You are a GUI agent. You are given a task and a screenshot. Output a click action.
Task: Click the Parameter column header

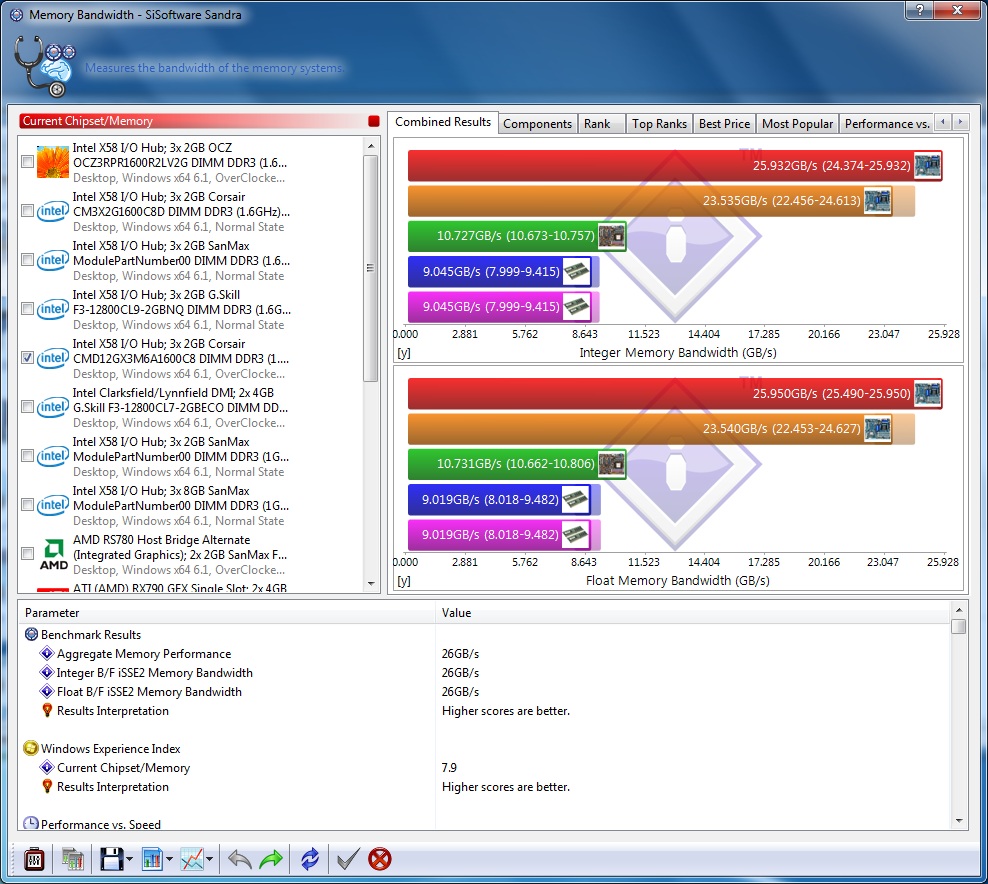pyautogui.click(x=226, y=612)
